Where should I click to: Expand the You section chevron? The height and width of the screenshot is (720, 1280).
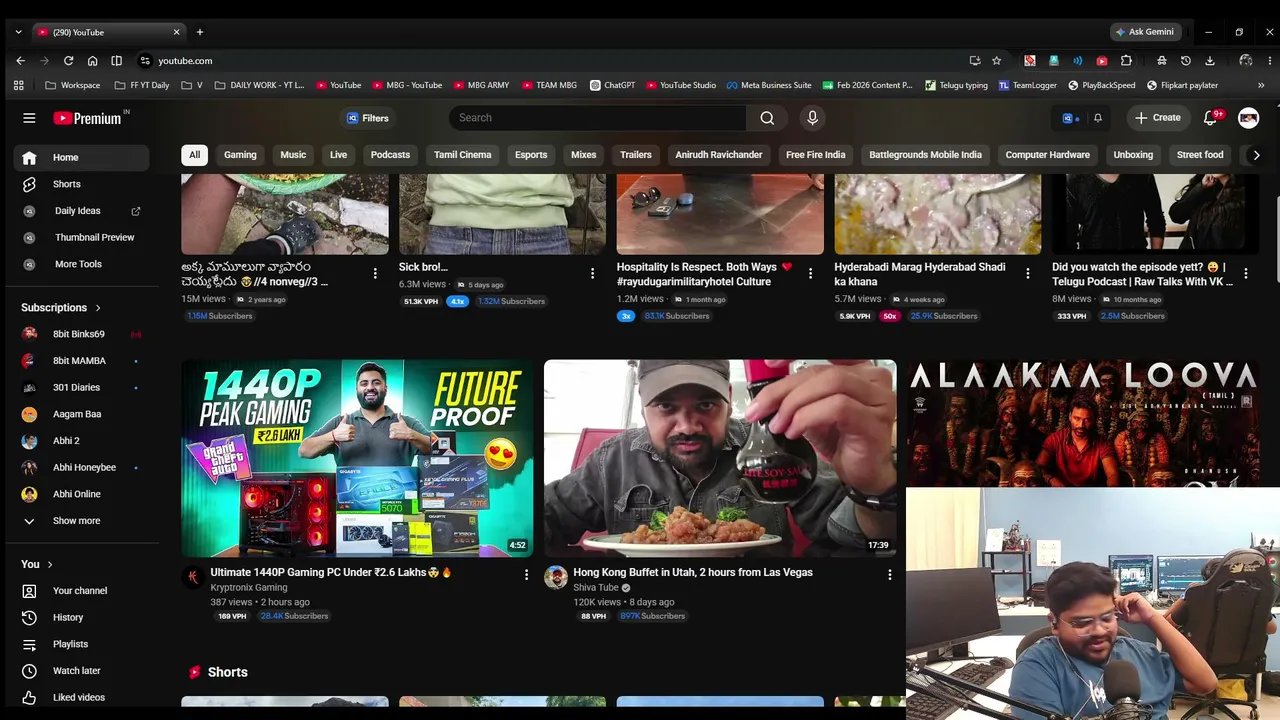point(50,565)
